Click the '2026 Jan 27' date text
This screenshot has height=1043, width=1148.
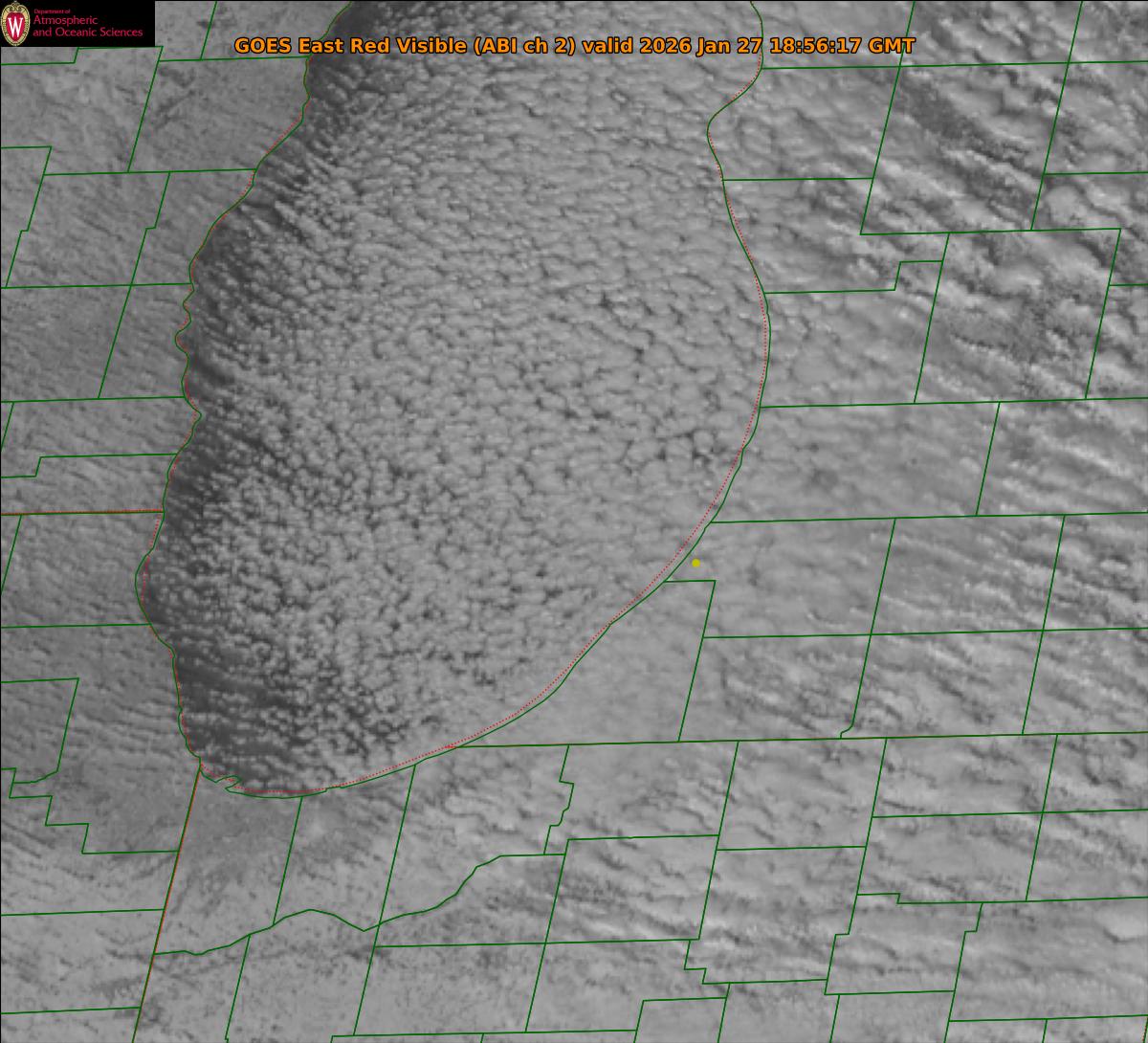click(704, 46)
